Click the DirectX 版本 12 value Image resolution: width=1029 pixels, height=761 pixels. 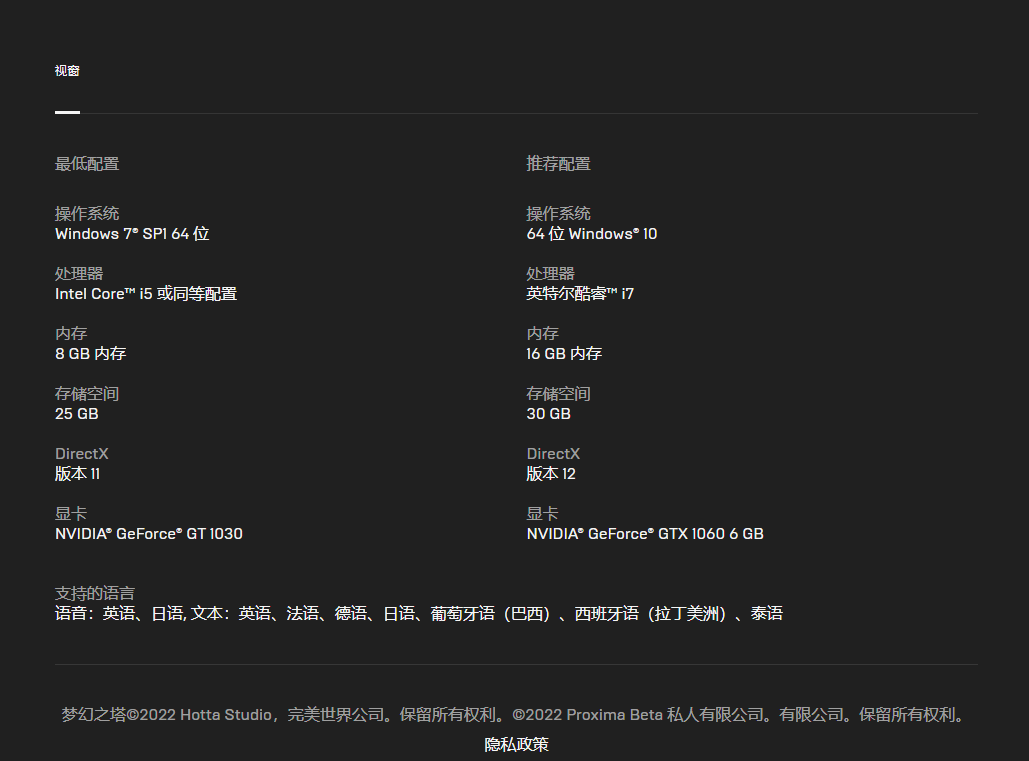pos(551,474)
